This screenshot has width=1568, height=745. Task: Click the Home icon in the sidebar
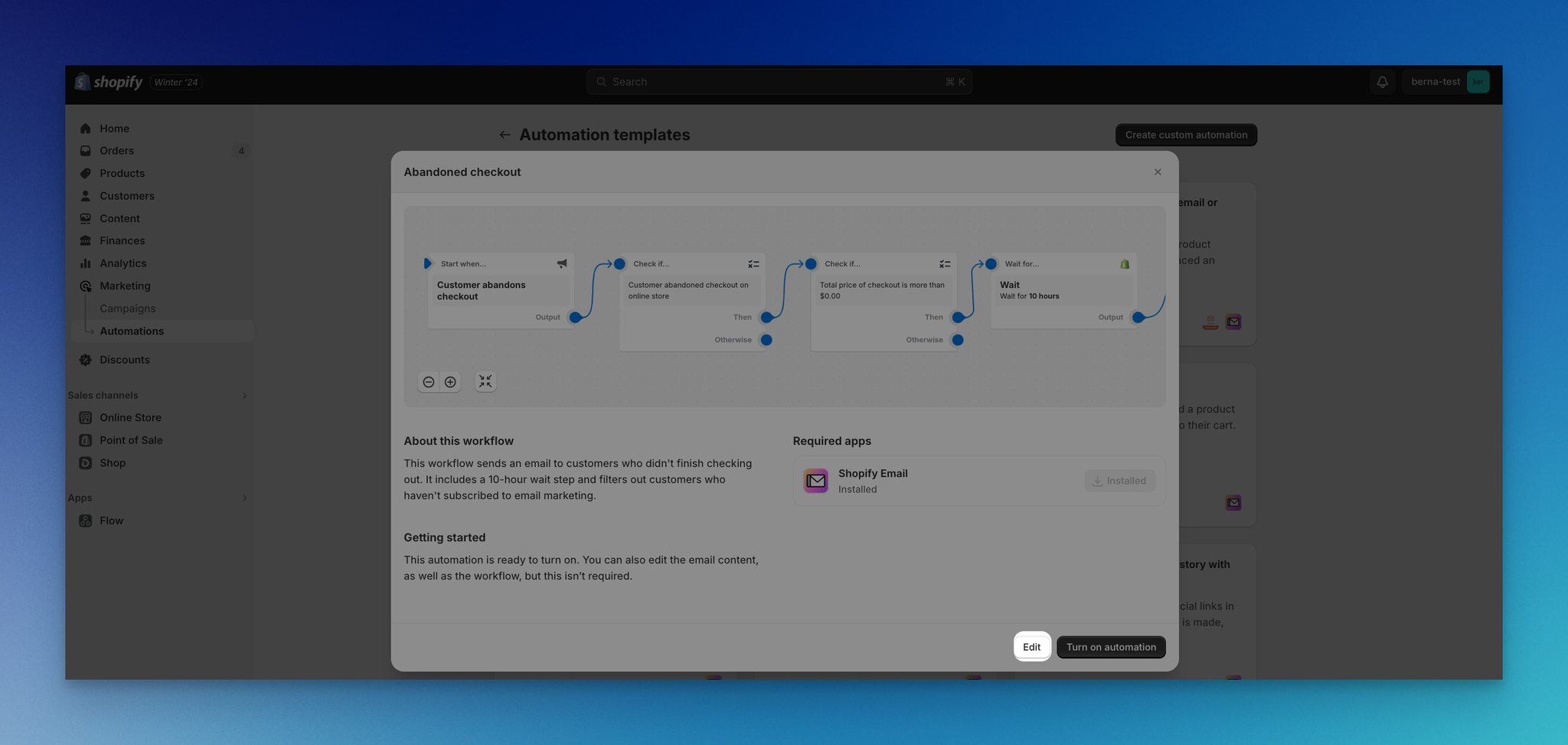86,129
